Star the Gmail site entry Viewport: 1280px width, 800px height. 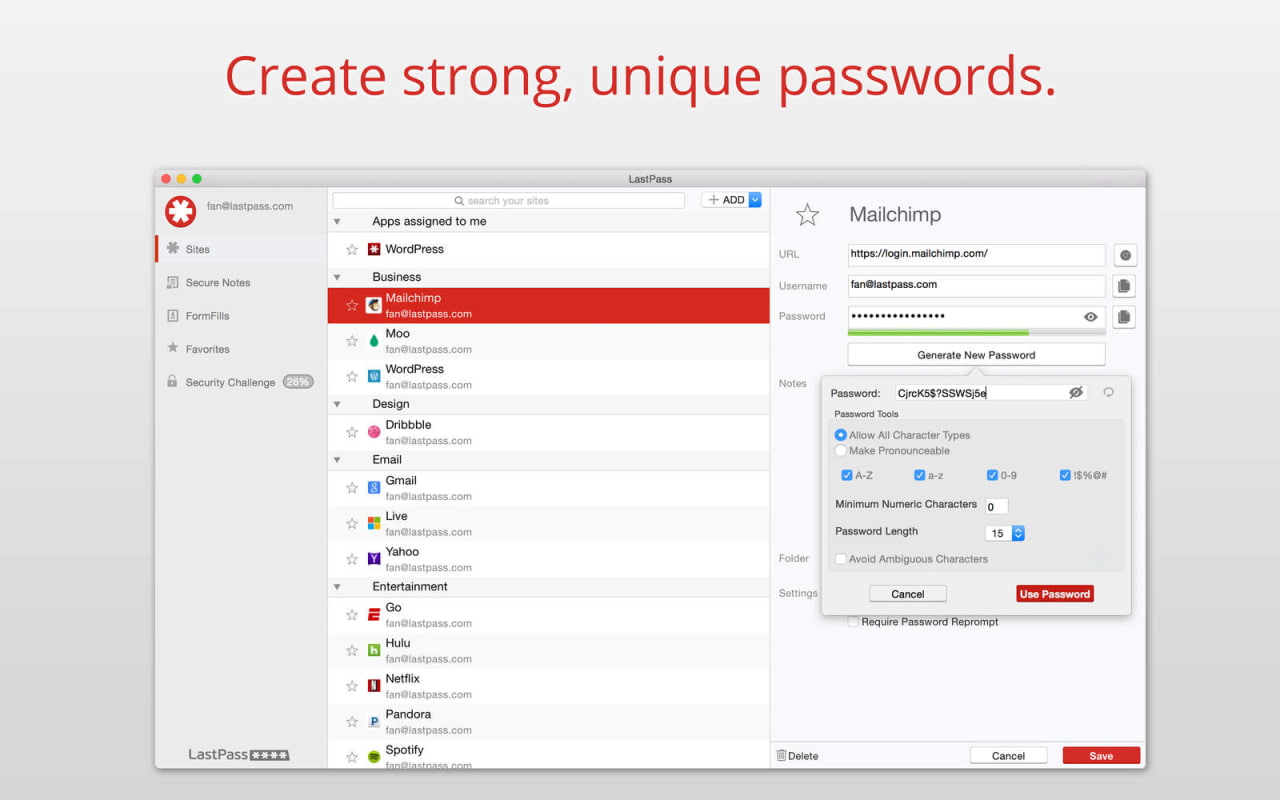[352, 488]
